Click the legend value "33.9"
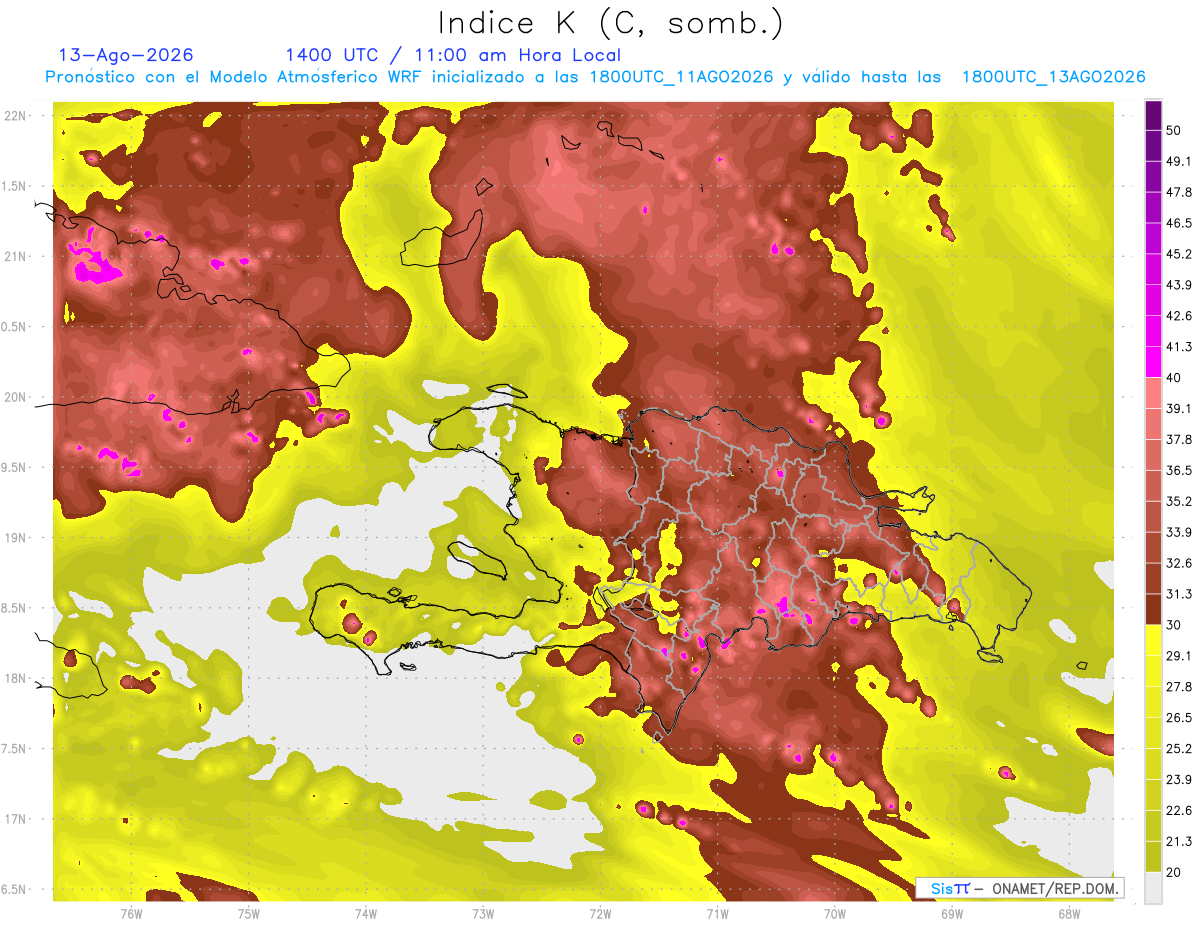 coord(1179,532)
